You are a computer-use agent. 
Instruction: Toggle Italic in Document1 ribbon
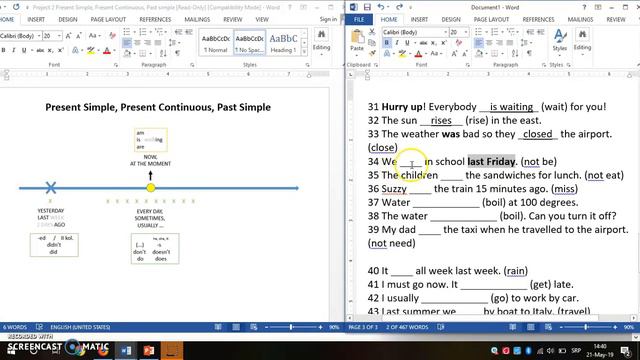point(397,43)
